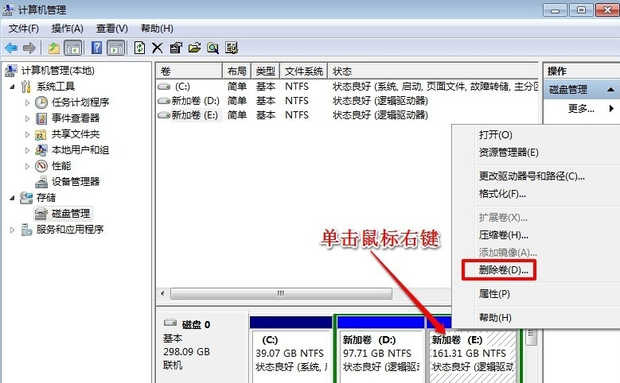Click 更多... in the actions pane
Screen dimensions: 620x383
(x=581, y=108)
